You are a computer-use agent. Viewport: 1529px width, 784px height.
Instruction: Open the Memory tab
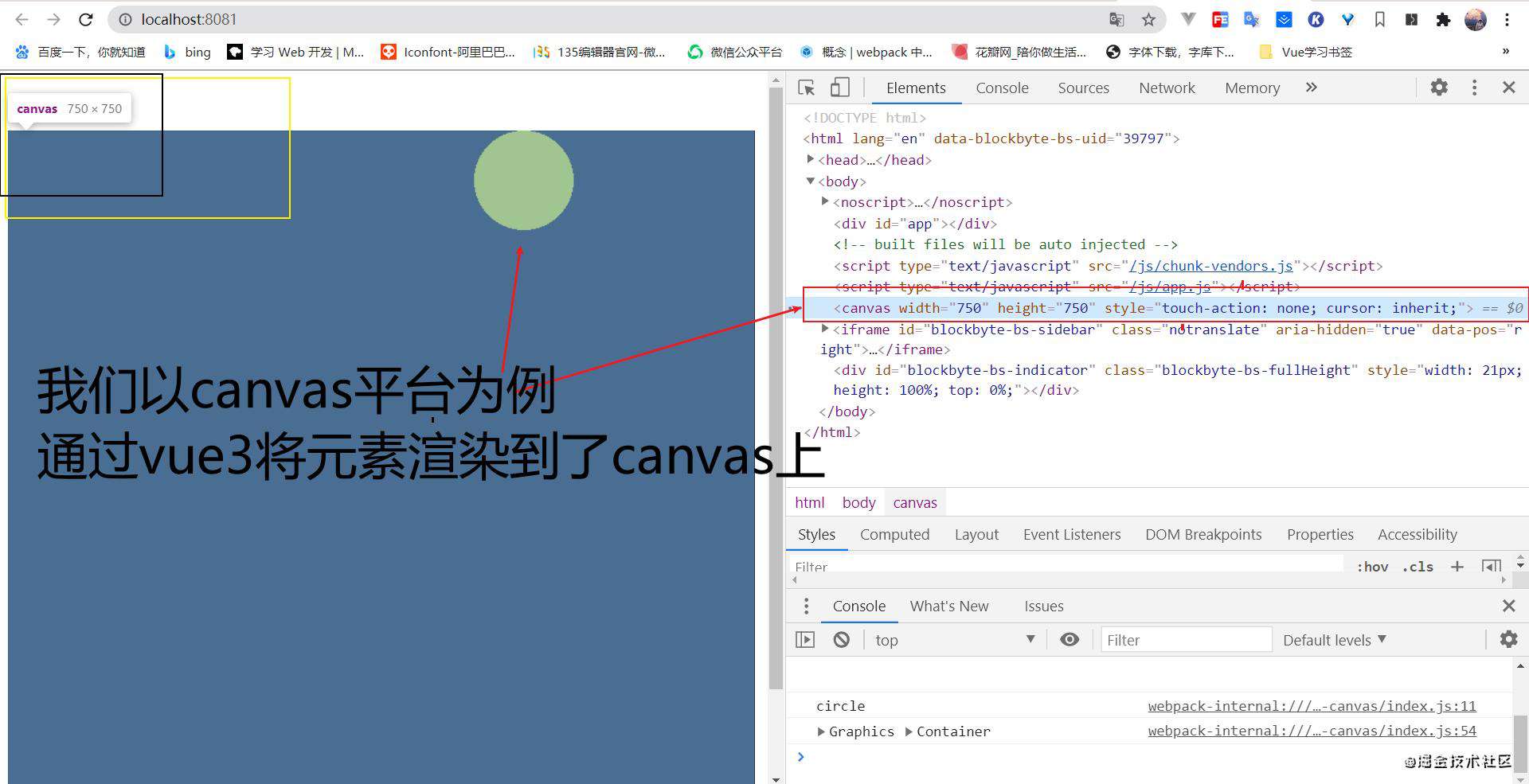pos(1252,88)
